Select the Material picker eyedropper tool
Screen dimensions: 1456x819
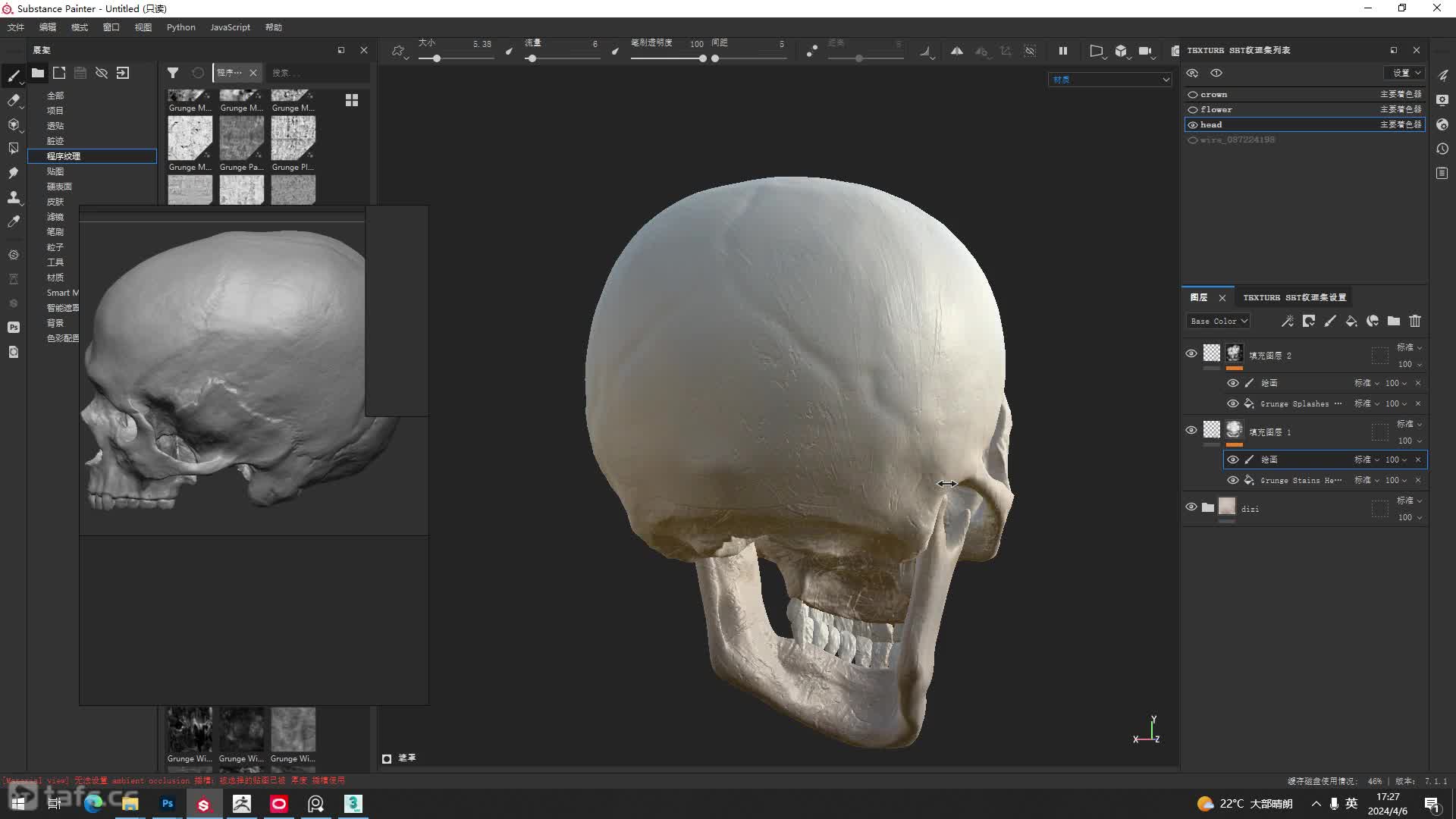coord(14,221)
